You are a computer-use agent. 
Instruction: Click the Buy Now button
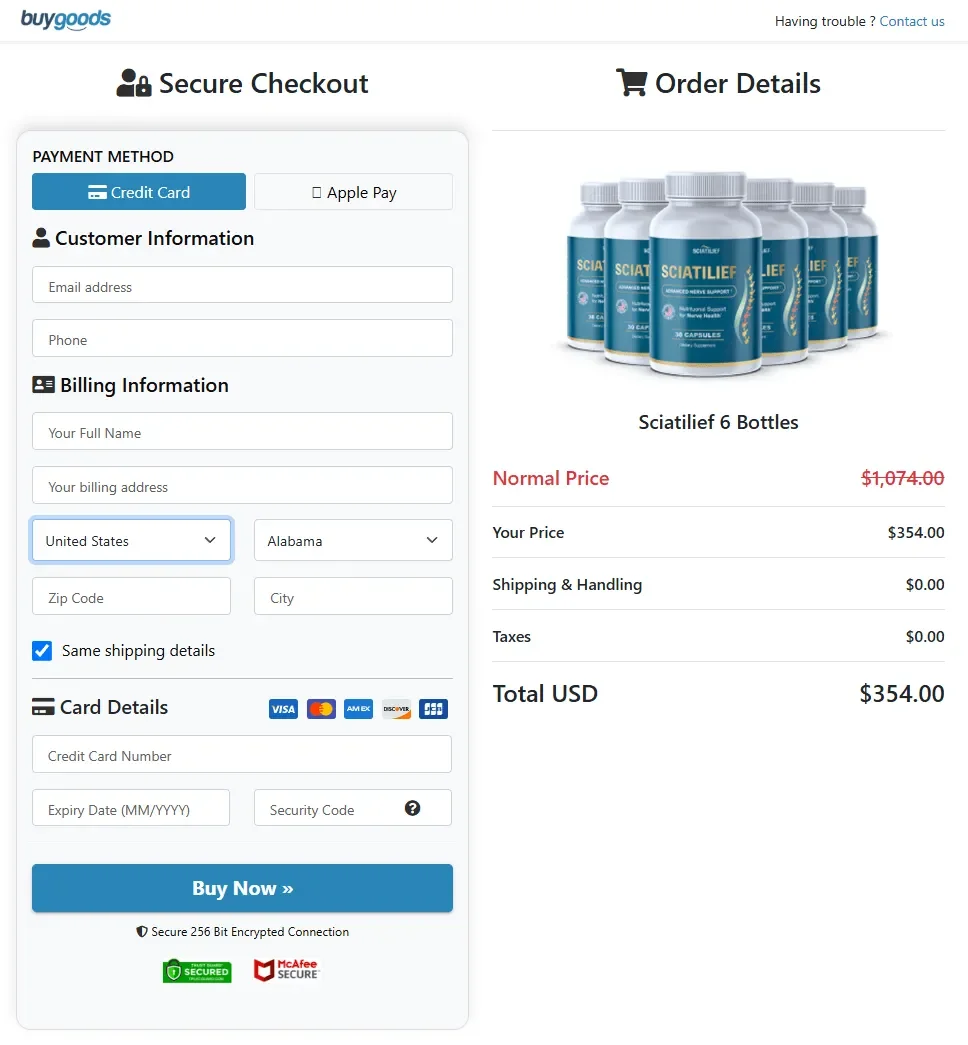click(x=241, y=887)
